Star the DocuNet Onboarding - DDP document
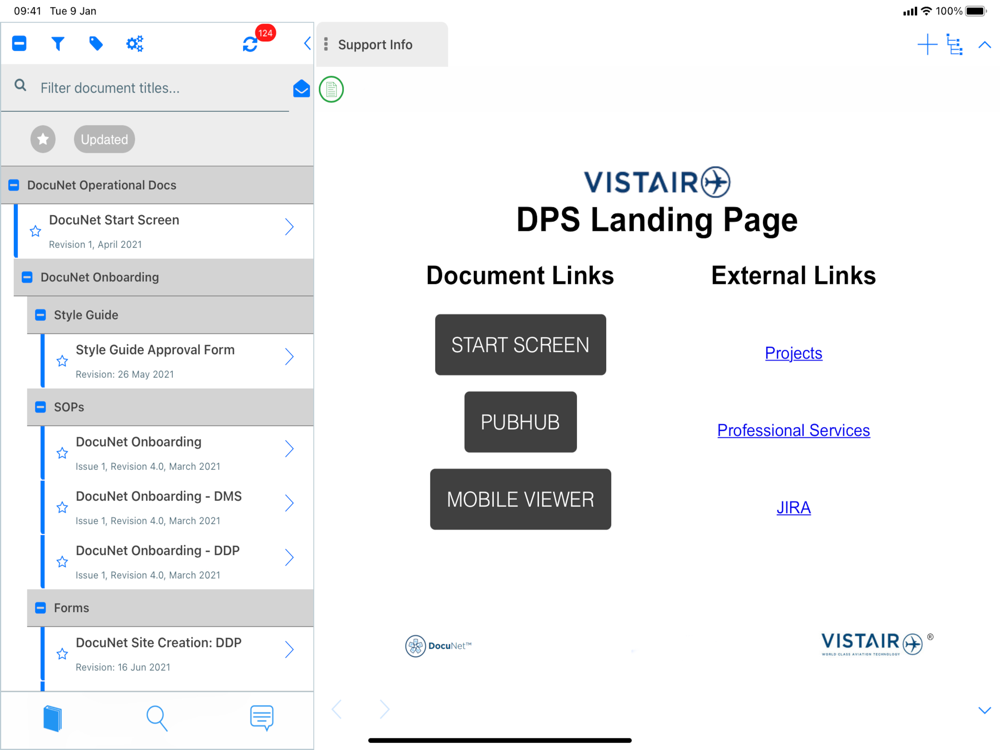Screen dimensions: 1000x750 pos(62,561)
